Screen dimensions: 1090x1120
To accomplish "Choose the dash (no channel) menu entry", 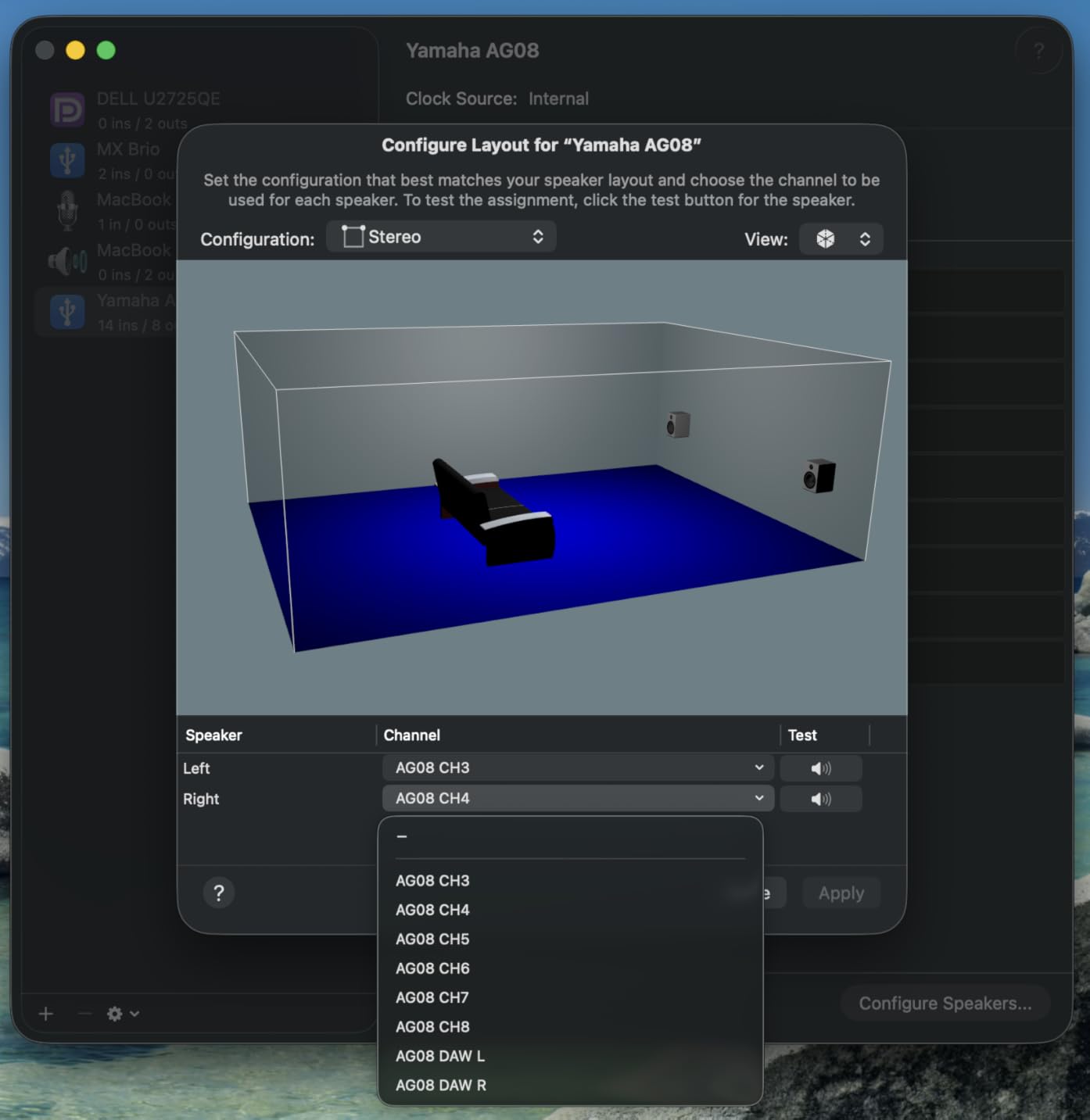I will [x=570, y=837].
